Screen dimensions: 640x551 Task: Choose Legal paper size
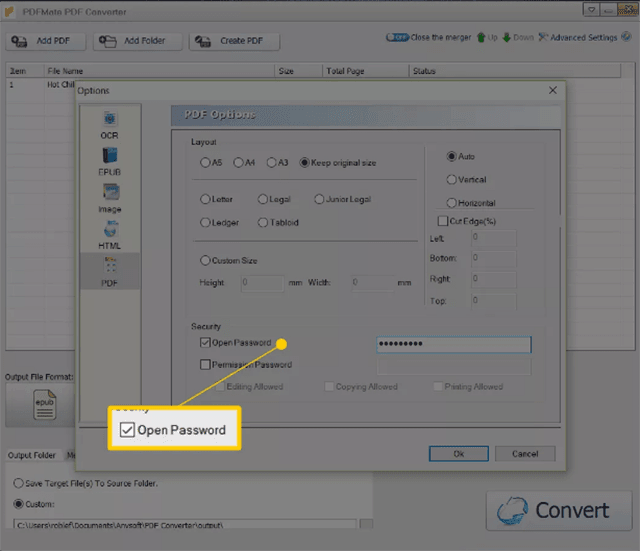click(x=274, y=199)
